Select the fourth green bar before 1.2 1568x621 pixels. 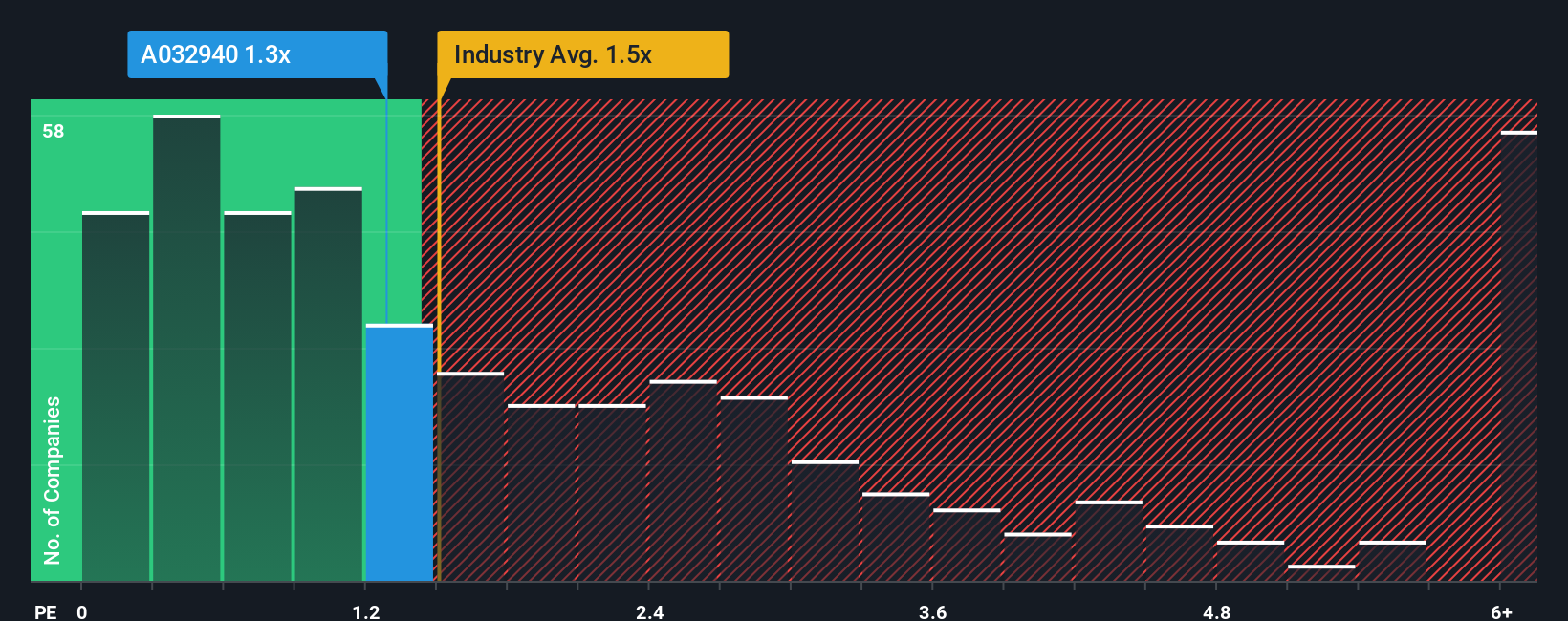pyautogui.click(x=329, y=385)
